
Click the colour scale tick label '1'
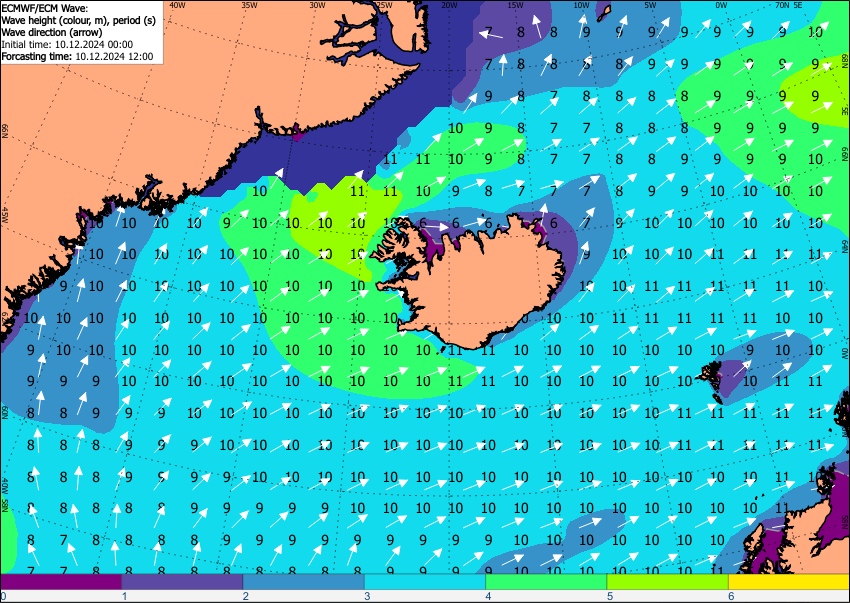124,596
